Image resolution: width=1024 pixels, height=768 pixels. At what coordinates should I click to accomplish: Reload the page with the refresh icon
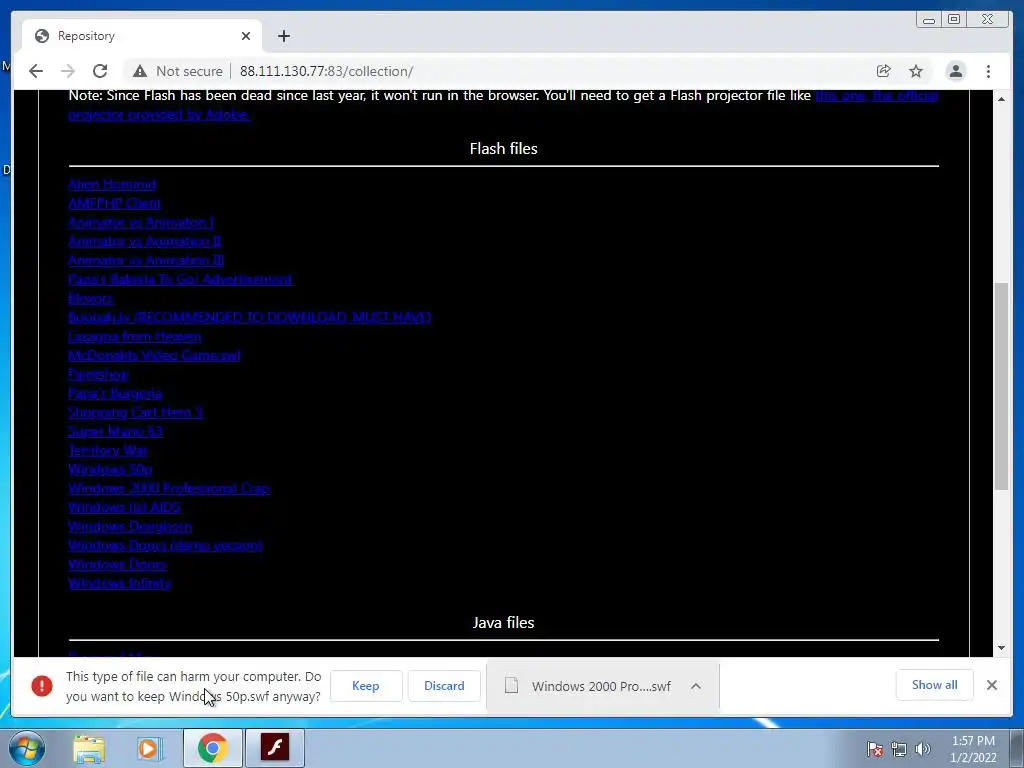(x=100, y=71)
